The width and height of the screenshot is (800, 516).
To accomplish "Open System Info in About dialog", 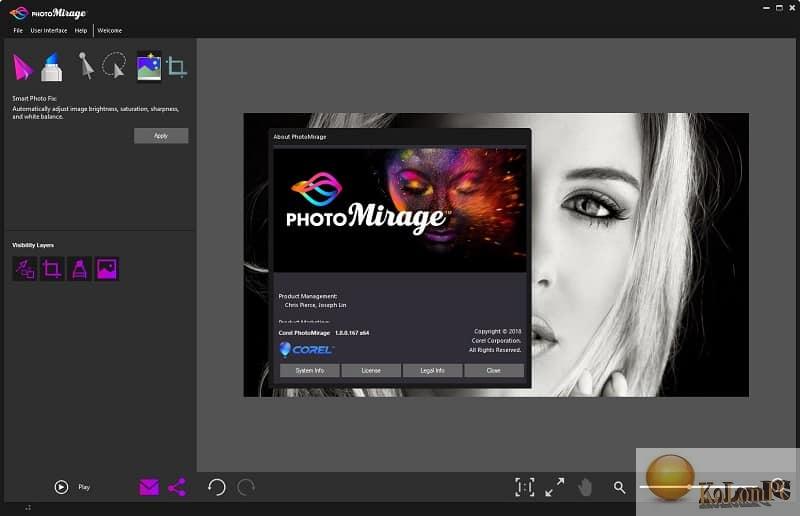I will click(x=310, y=371).
